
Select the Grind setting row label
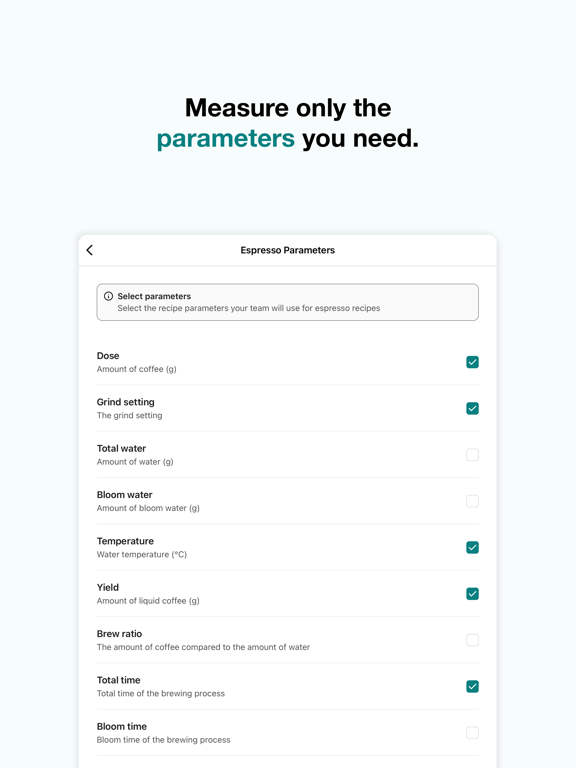click(x=125, y=402)
